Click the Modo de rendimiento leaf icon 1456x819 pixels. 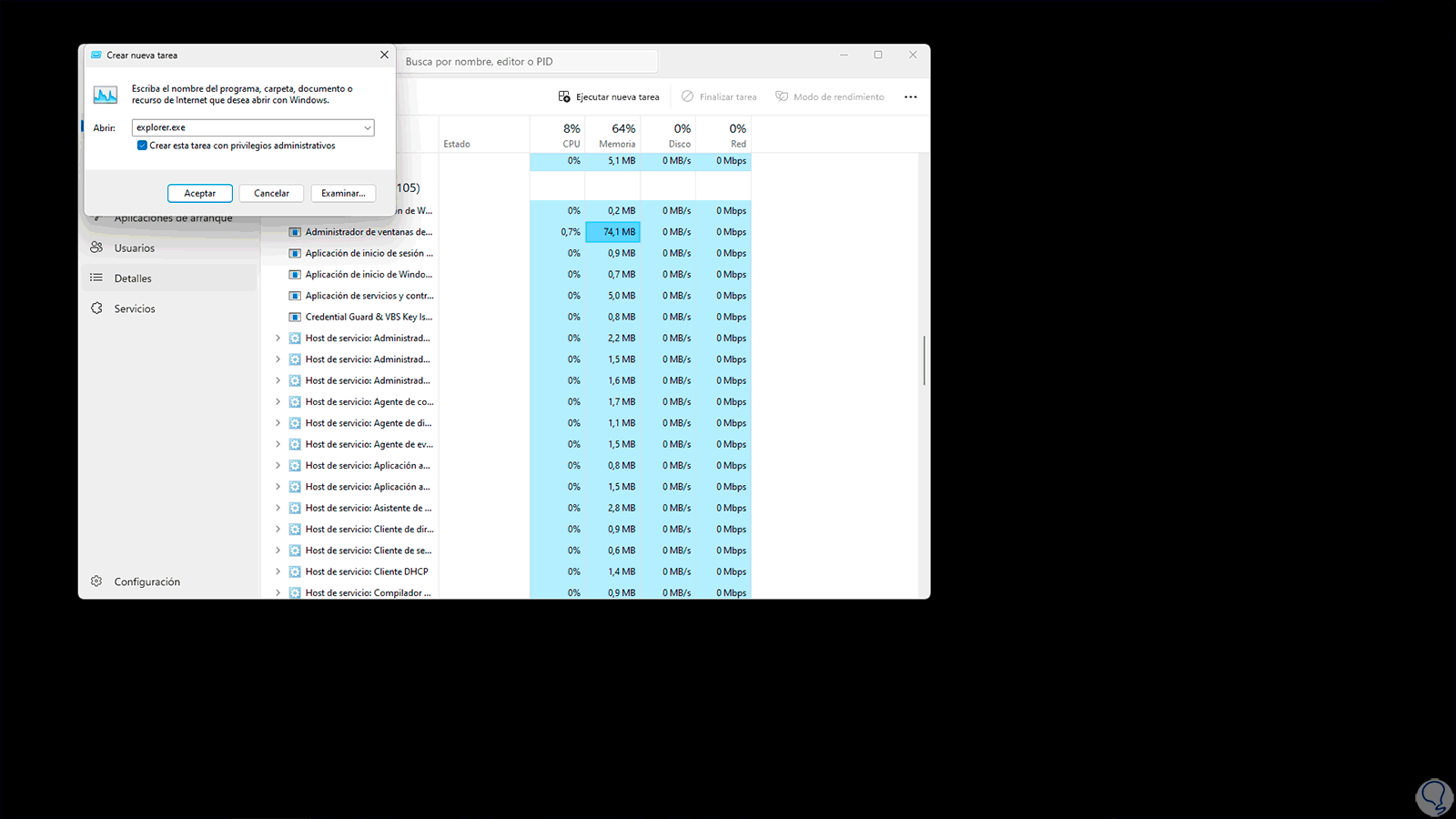pos(782,96)
